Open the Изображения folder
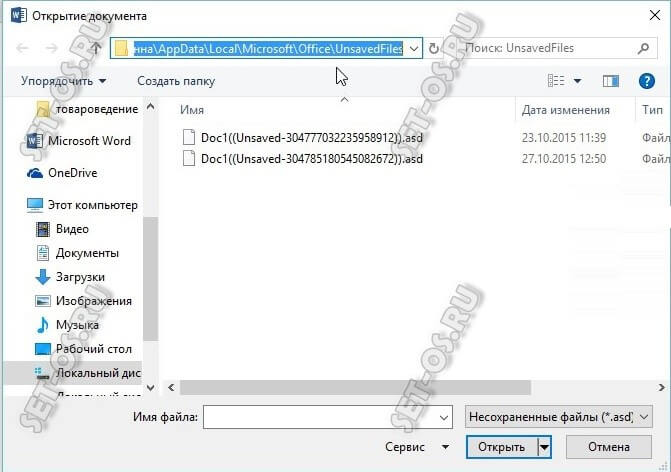The image size is (671, 472). click(83, 301)
